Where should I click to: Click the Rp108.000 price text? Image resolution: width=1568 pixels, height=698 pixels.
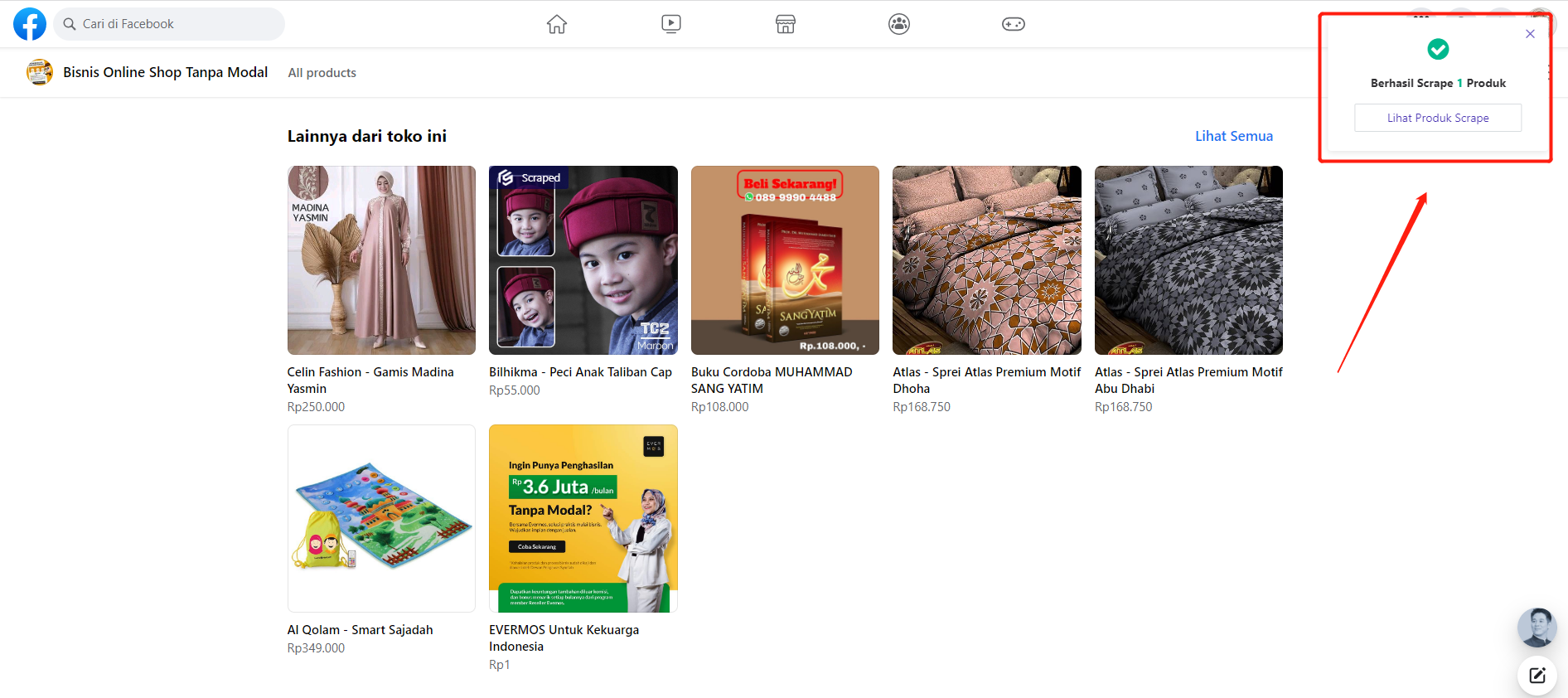coord(719,407)
